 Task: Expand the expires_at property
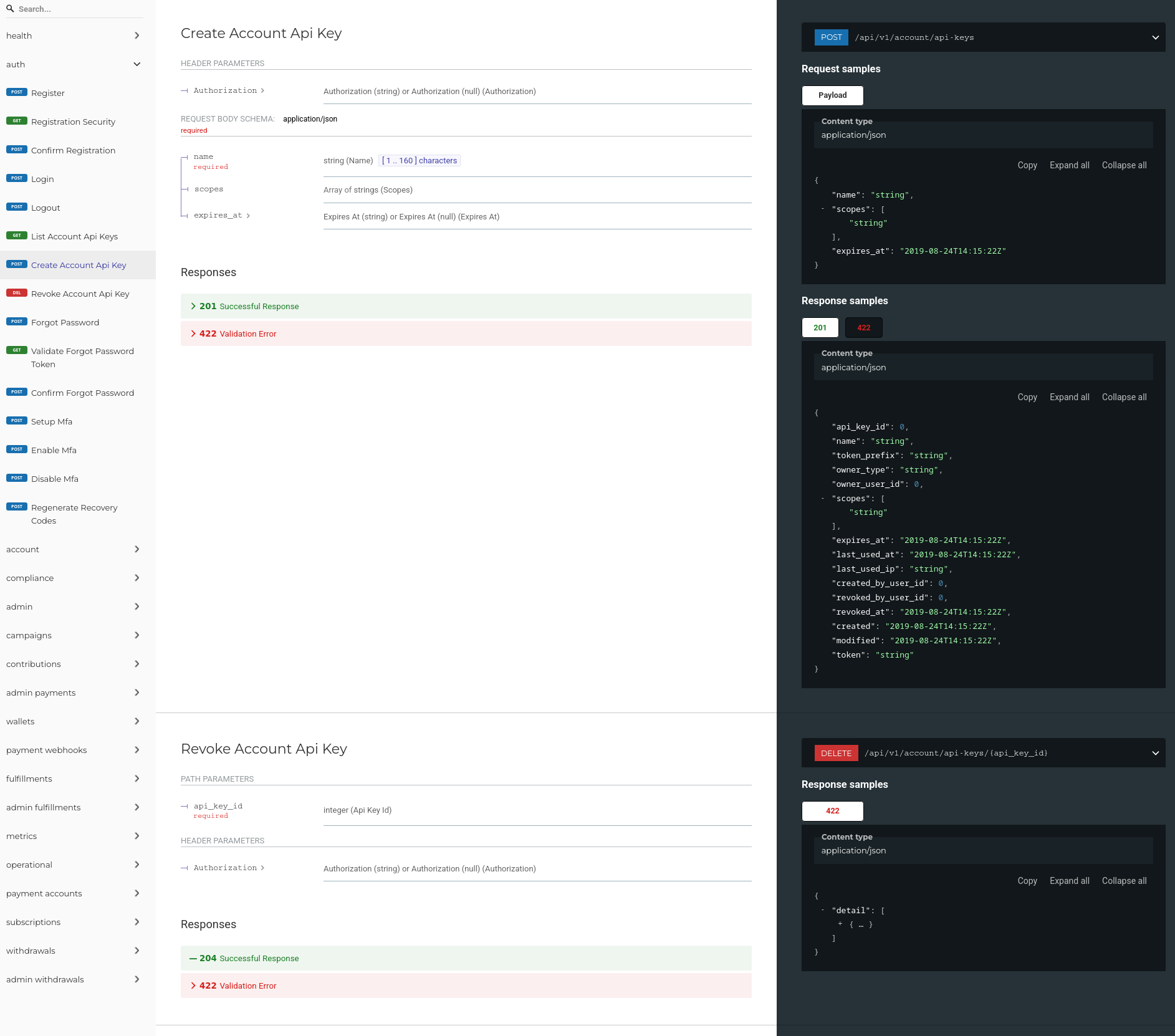[x=222, y=215]
